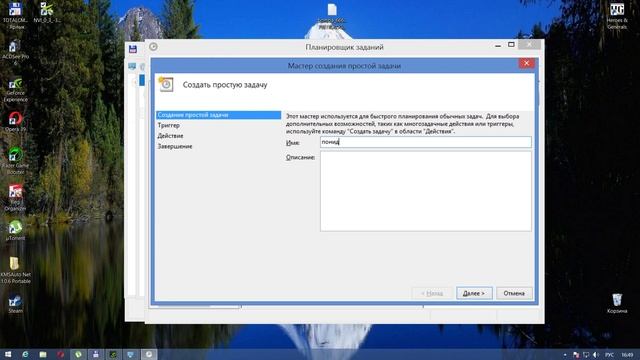The image size is (640, 360).
Task: Click the Планировщик заданий title bar clock icon
Action: coord(153,47)
